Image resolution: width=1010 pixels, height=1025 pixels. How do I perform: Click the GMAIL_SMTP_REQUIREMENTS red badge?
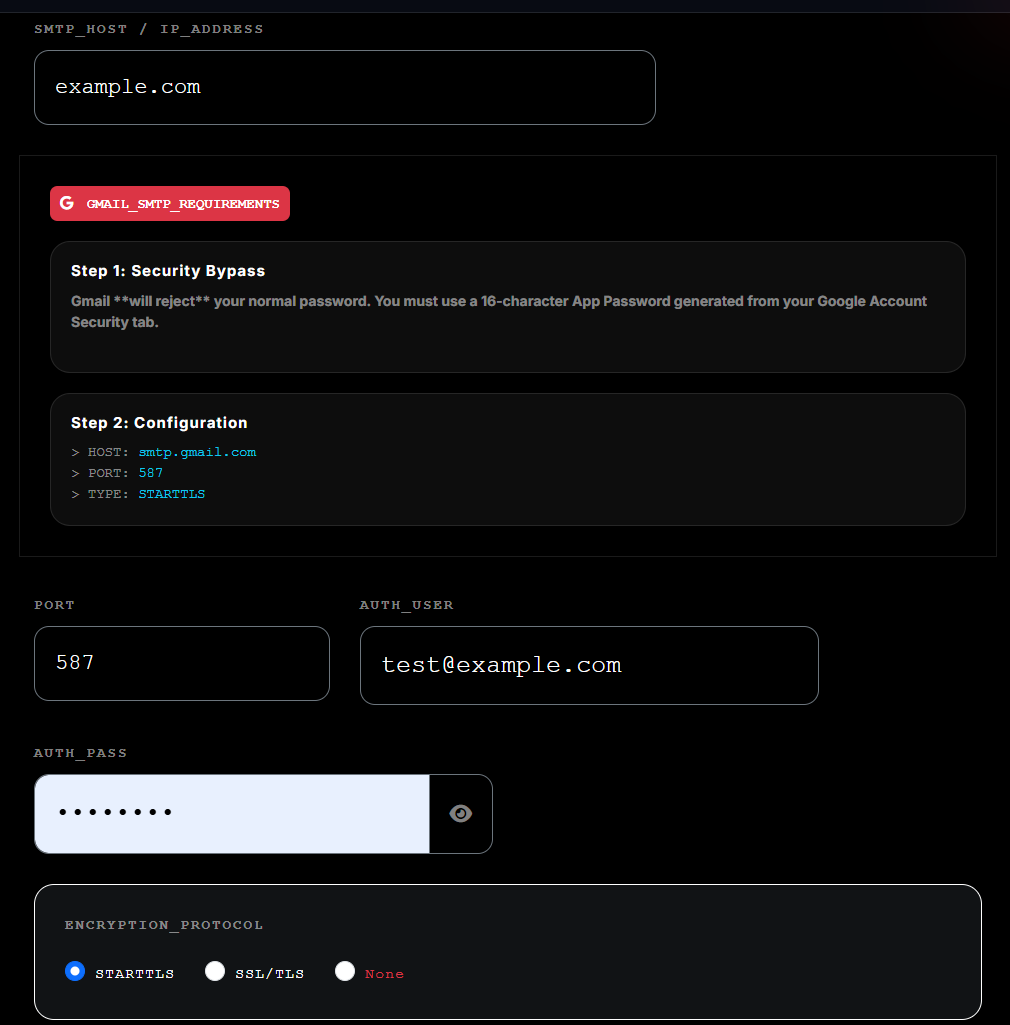pyautogui.click(x=170, y=204)
